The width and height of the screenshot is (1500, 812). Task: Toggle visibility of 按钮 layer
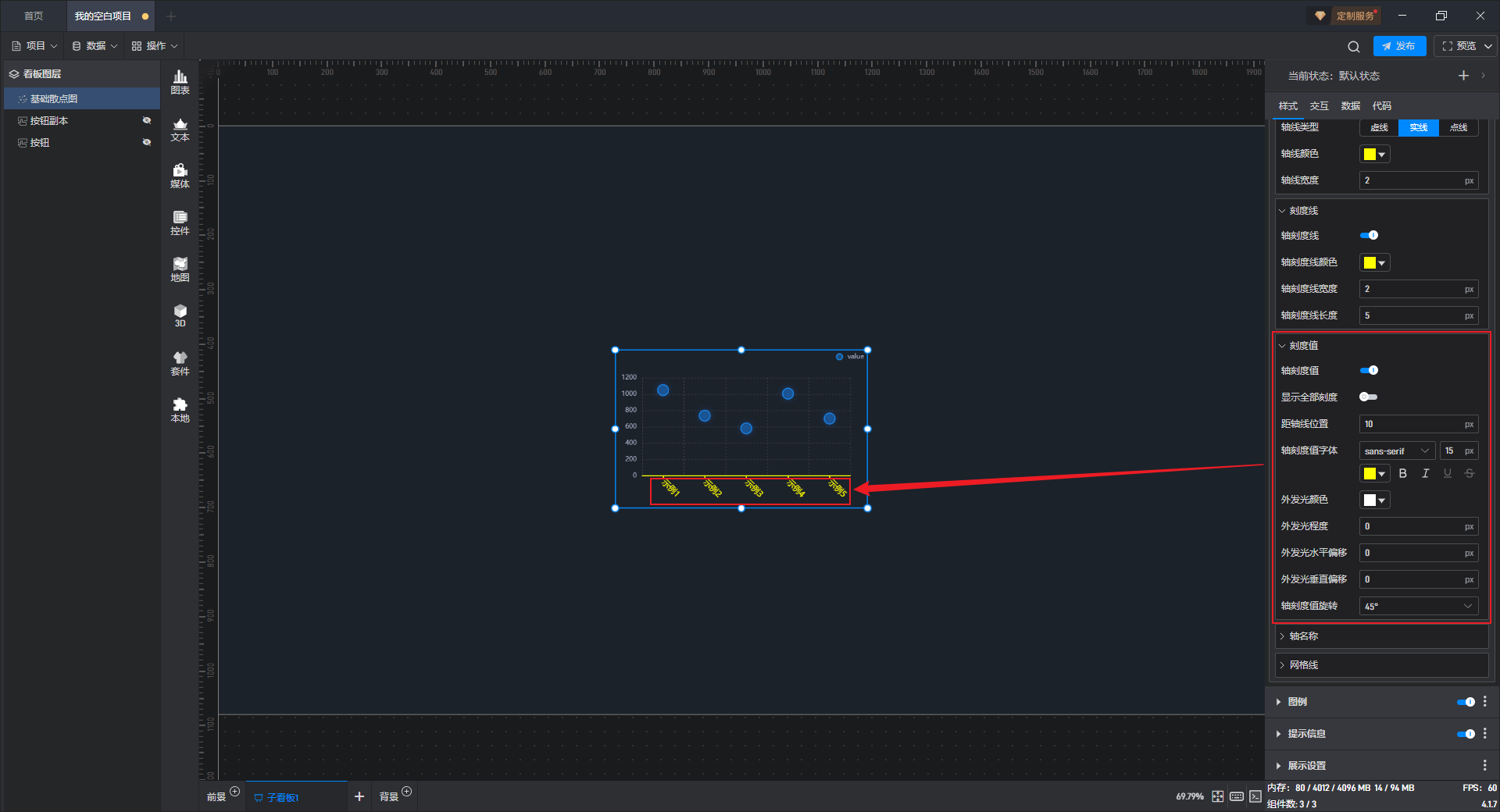[146, 142]
